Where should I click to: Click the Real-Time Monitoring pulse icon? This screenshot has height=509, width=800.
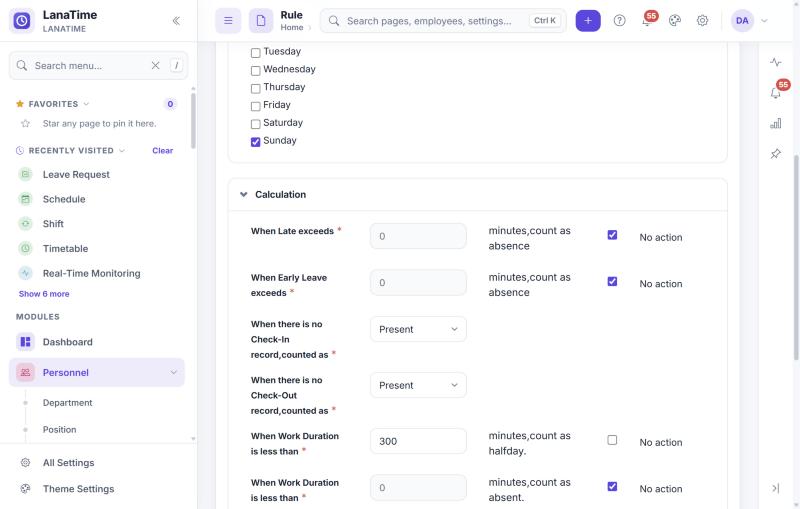[26, 273]
